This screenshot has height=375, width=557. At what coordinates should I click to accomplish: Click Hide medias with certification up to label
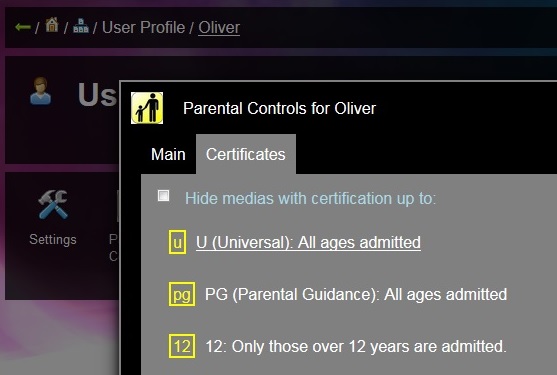[x=310, y=198]
